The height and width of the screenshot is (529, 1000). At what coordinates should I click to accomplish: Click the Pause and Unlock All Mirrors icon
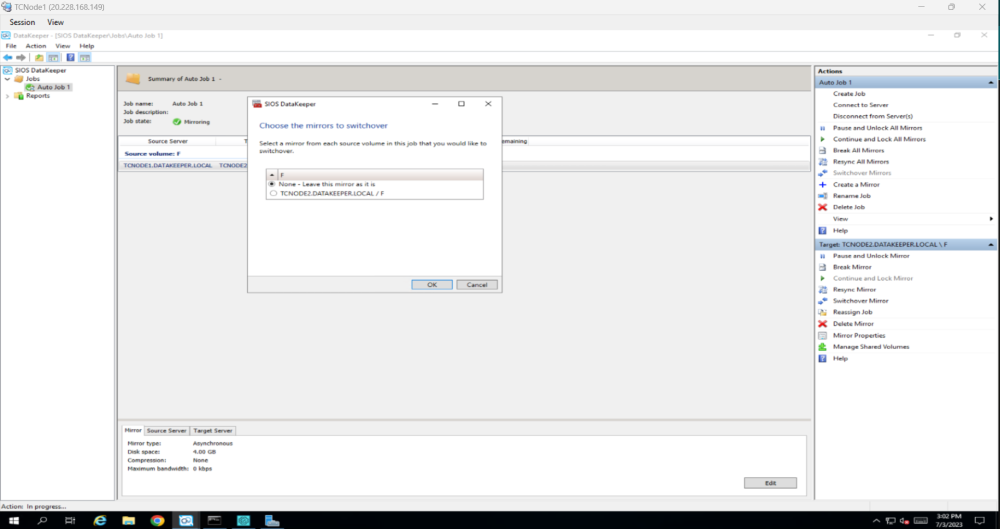(x=823, y=128)
